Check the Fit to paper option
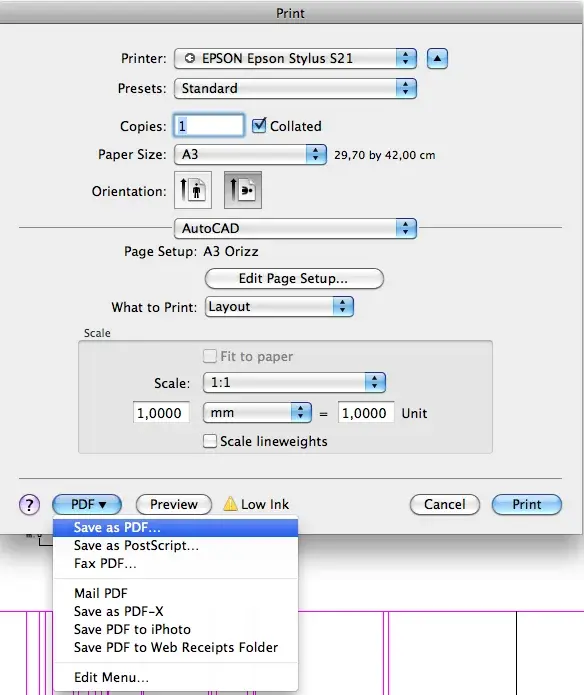The image size is (584, 695). point(210,356)
